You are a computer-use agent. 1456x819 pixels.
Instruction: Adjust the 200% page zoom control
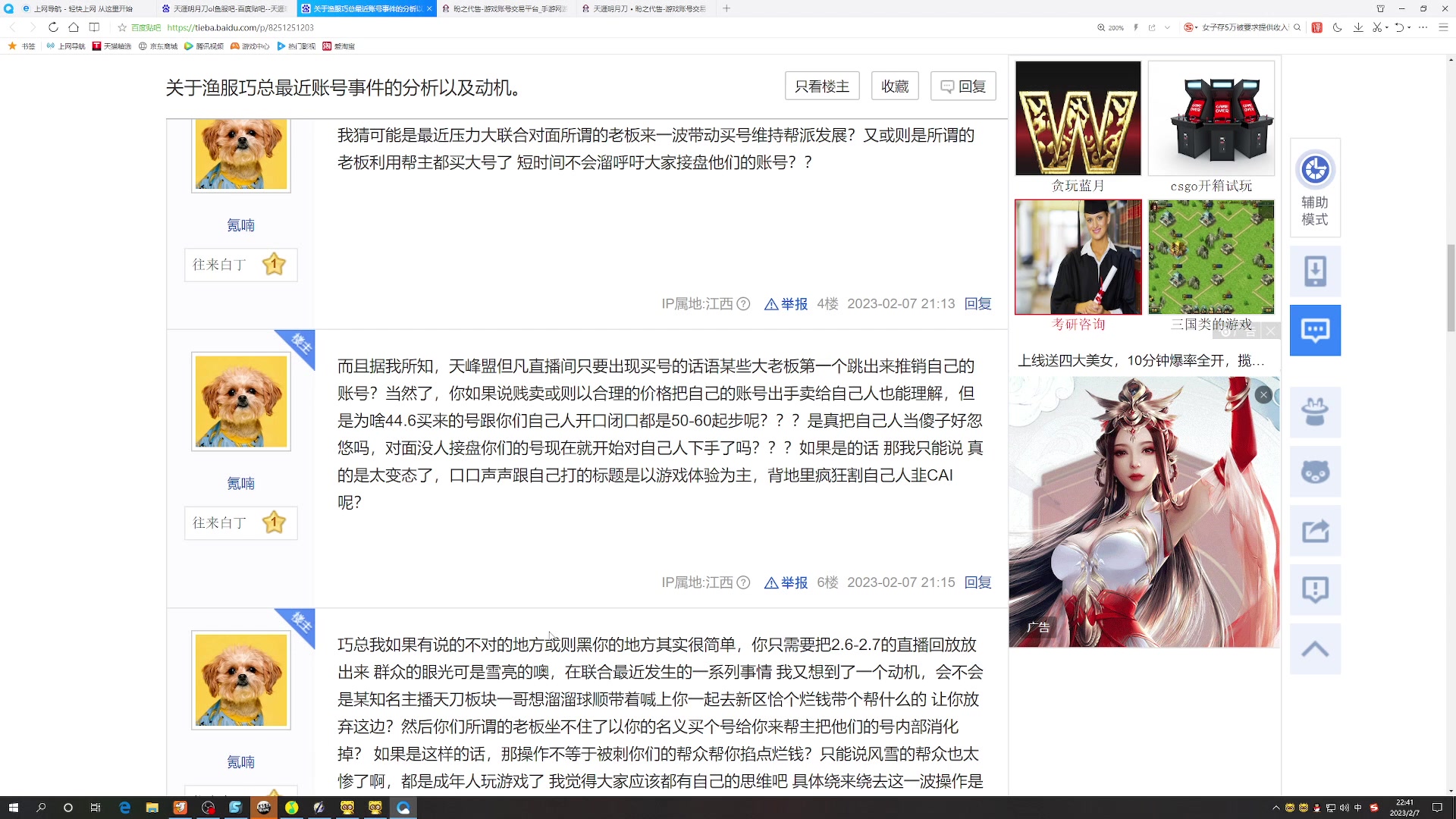(1111, 27)
